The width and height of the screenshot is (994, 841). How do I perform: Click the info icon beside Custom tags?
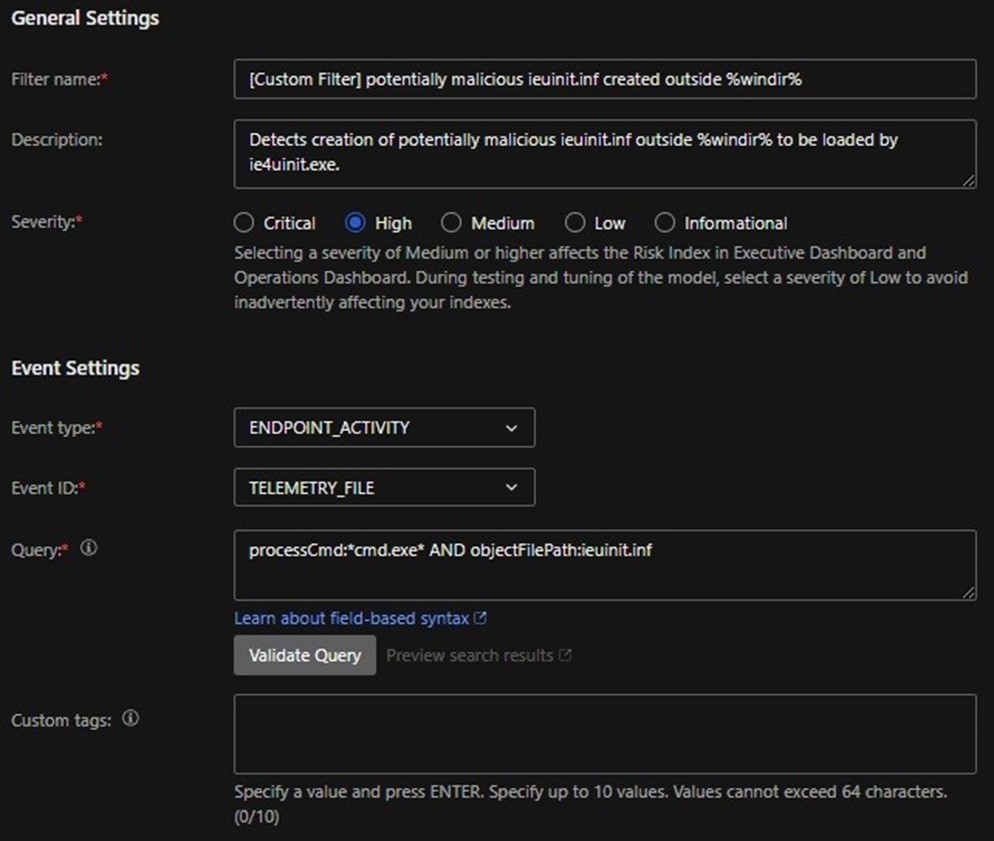pos(130,719)
